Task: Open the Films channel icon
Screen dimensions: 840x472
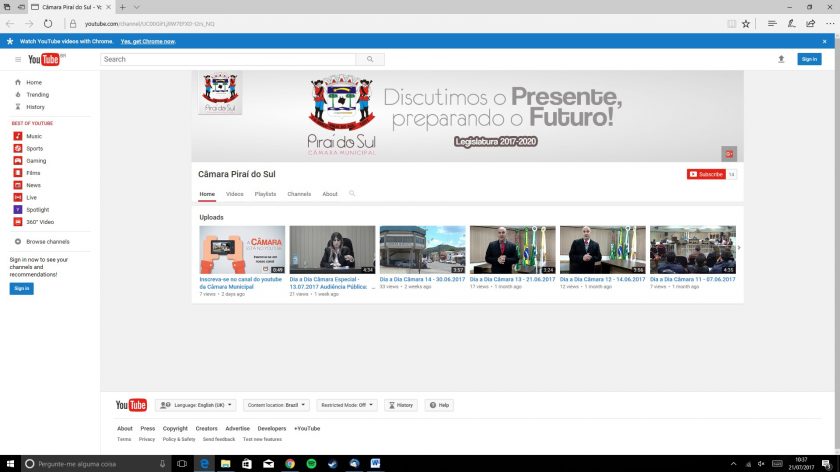Action: tap(18, 173)
